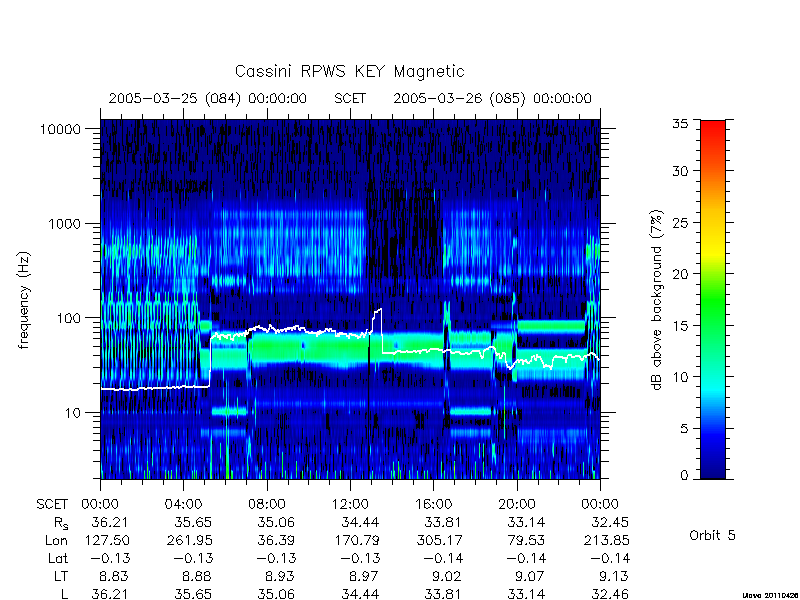Click the longitude value 170.79

[358, 540]
